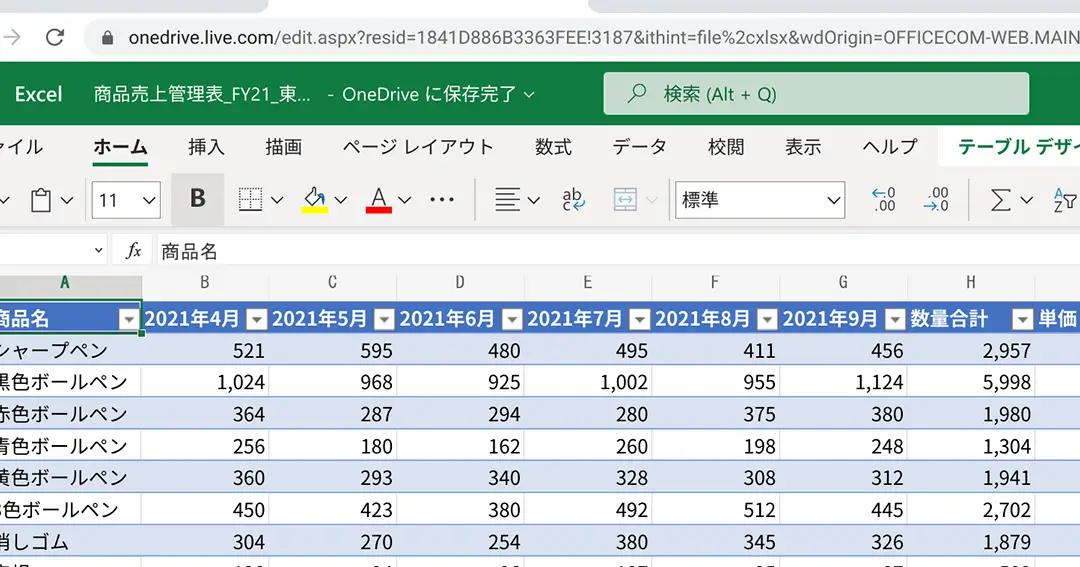The width and height of the screenshot is (1080, 567).
Task: Click the fx insert function icon
Action: click(134, 251)
